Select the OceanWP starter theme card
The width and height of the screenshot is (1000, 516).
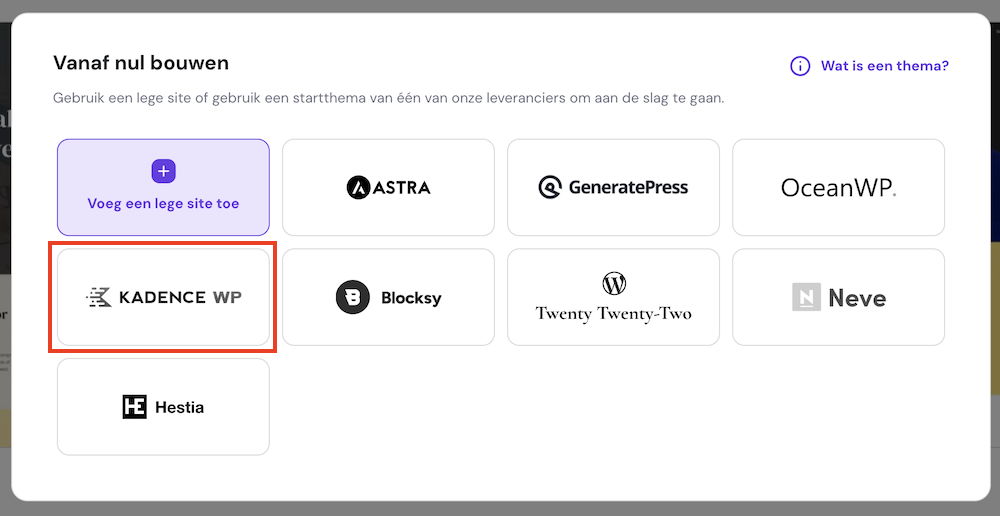click(x=838, y=187)
